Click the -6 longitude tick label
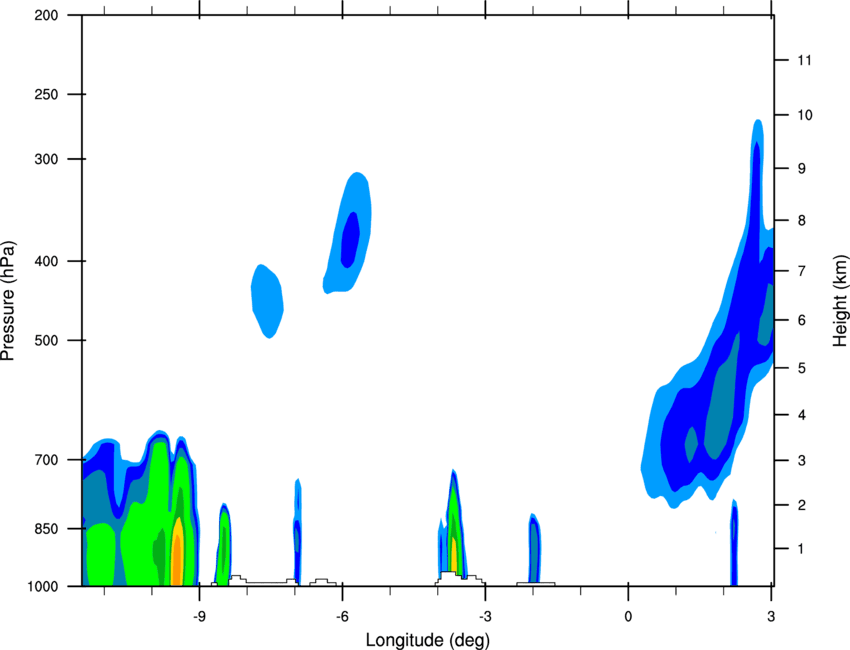This screenshot has height=650, width=850. click(x=342, y=617)
